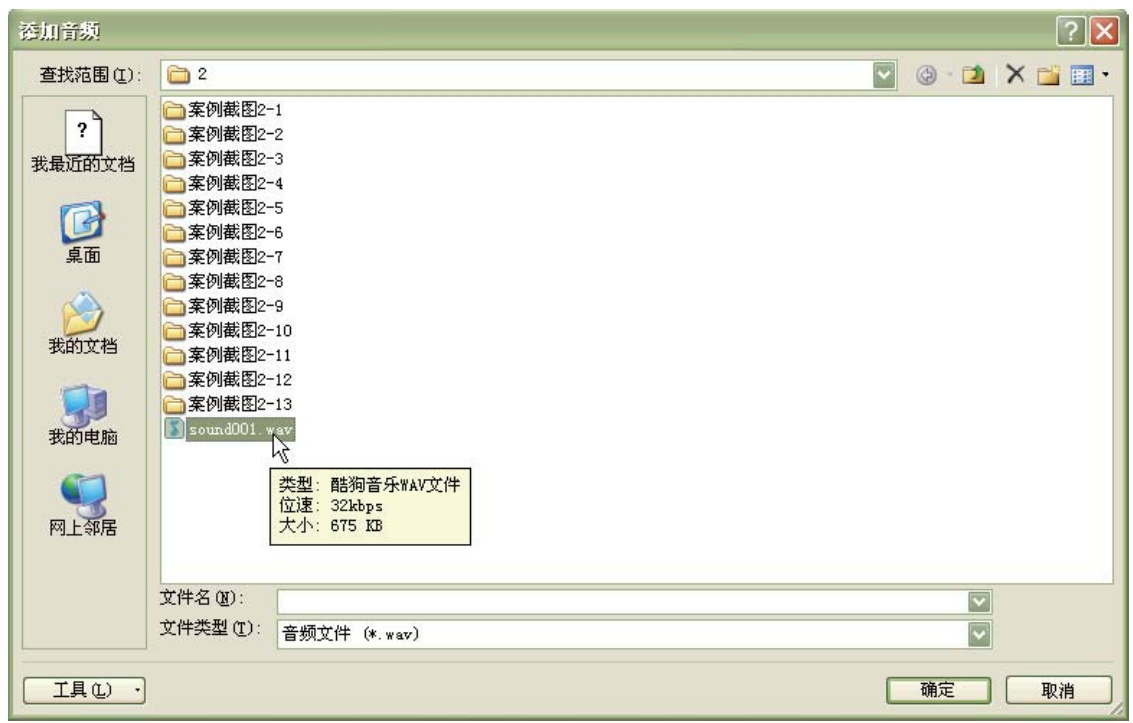Open folder 案例截图2-2
This screenshot has height=723, width=1133.
(x=223, y=134)
